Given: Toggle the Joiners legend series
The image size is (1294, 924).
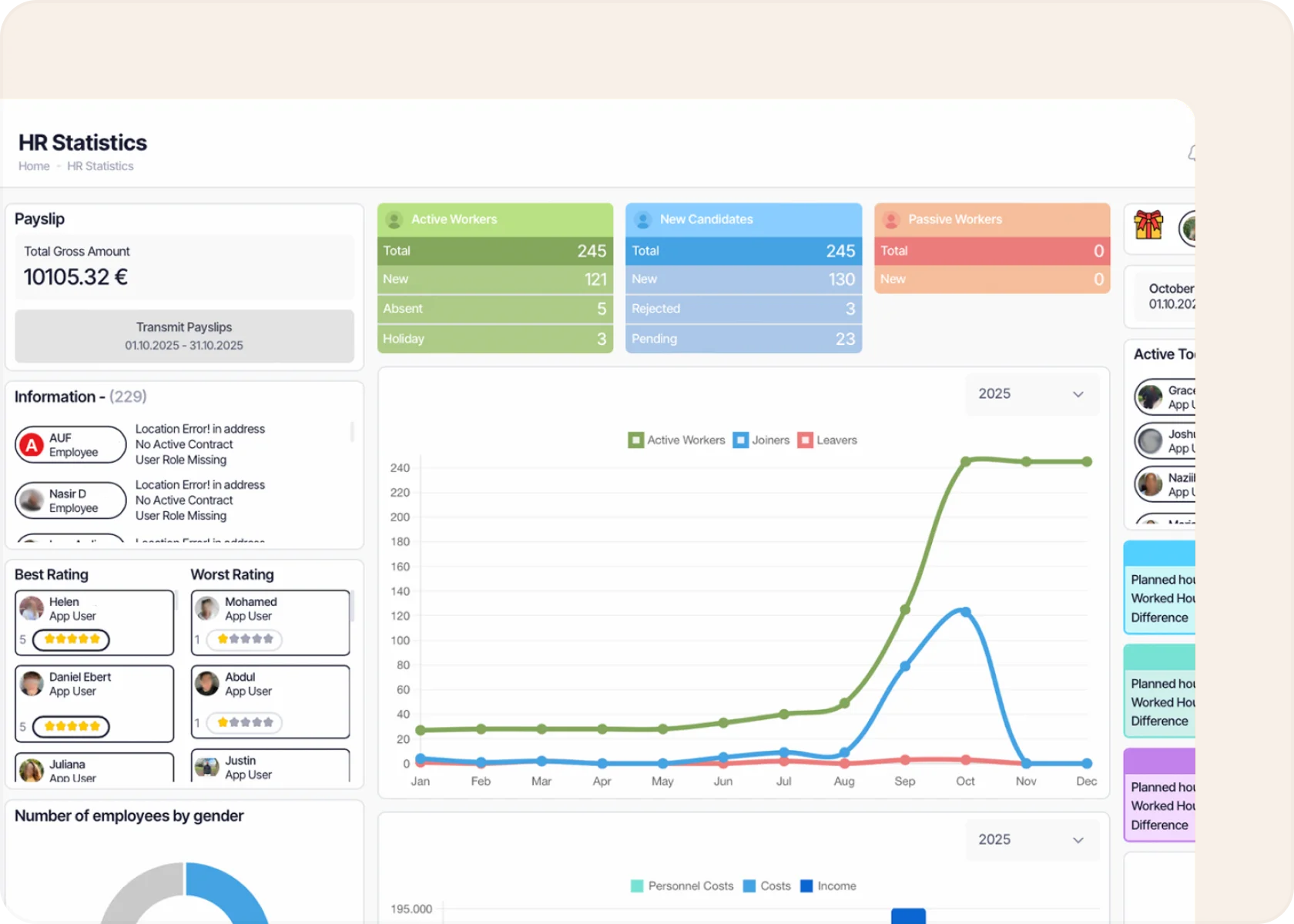Looking at the screenshot, I should click(761, 440).
